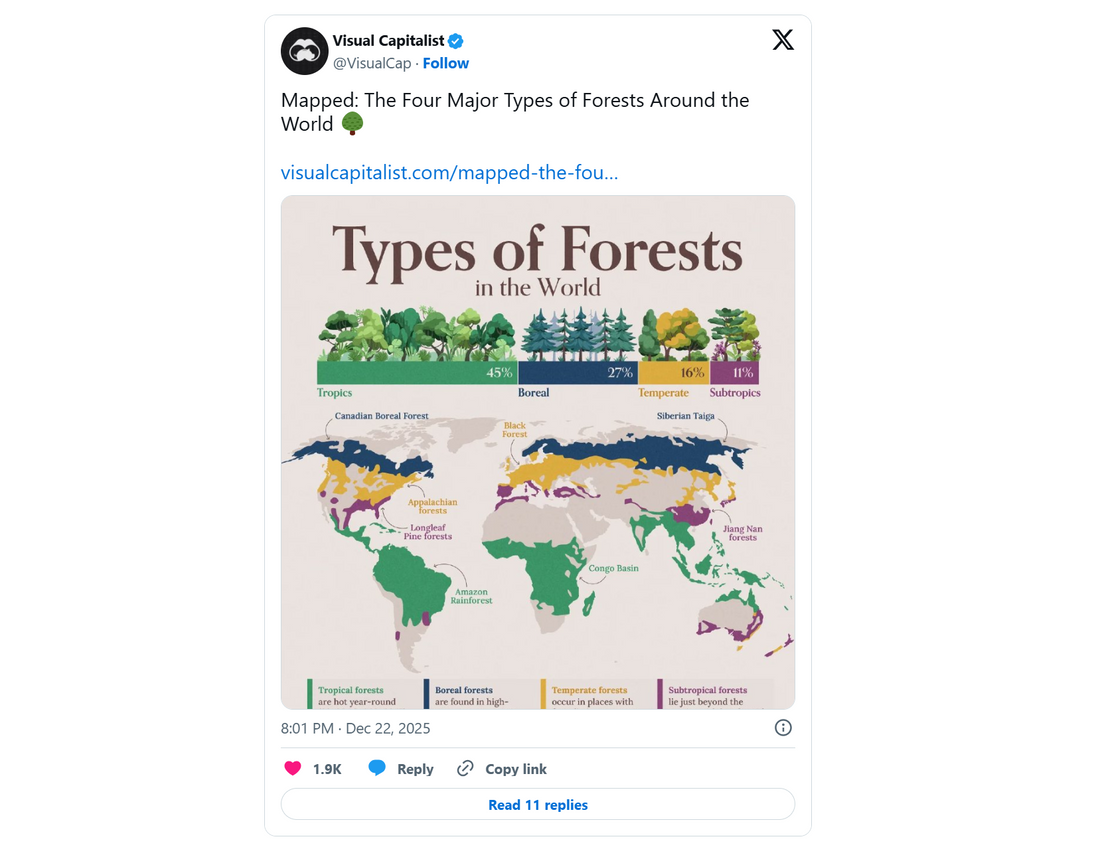
Task: Click the Visual Capitalist profile avatar
Action: [x=304, y=51]
